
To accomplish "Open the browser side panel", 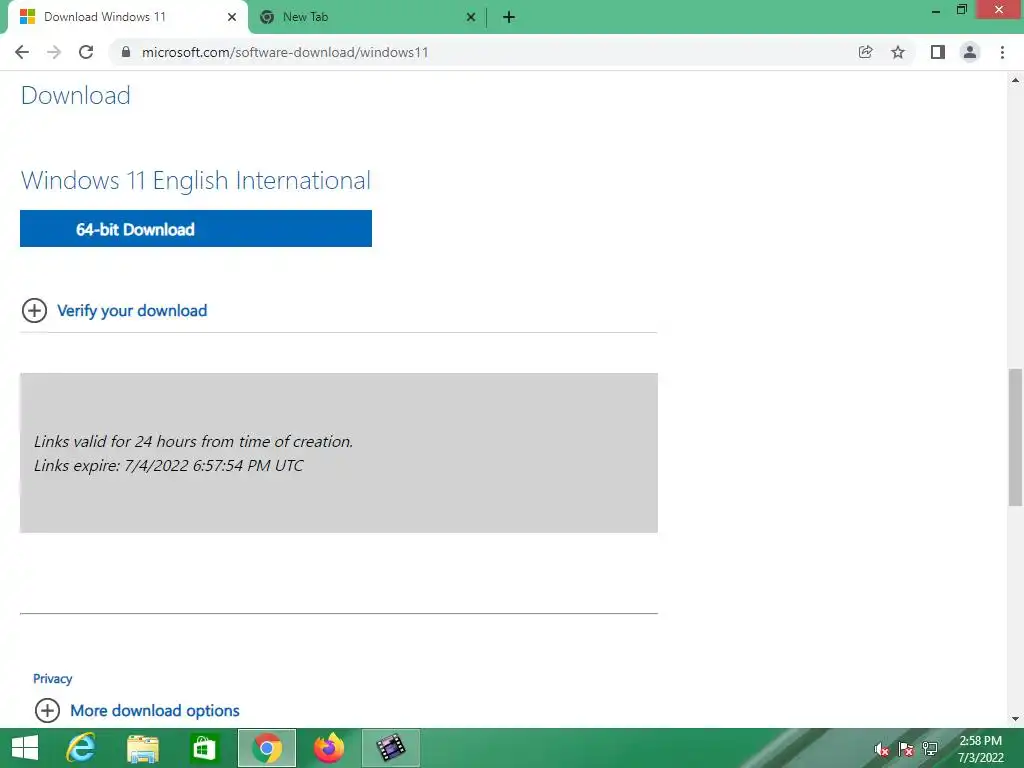I will (938, 52).
